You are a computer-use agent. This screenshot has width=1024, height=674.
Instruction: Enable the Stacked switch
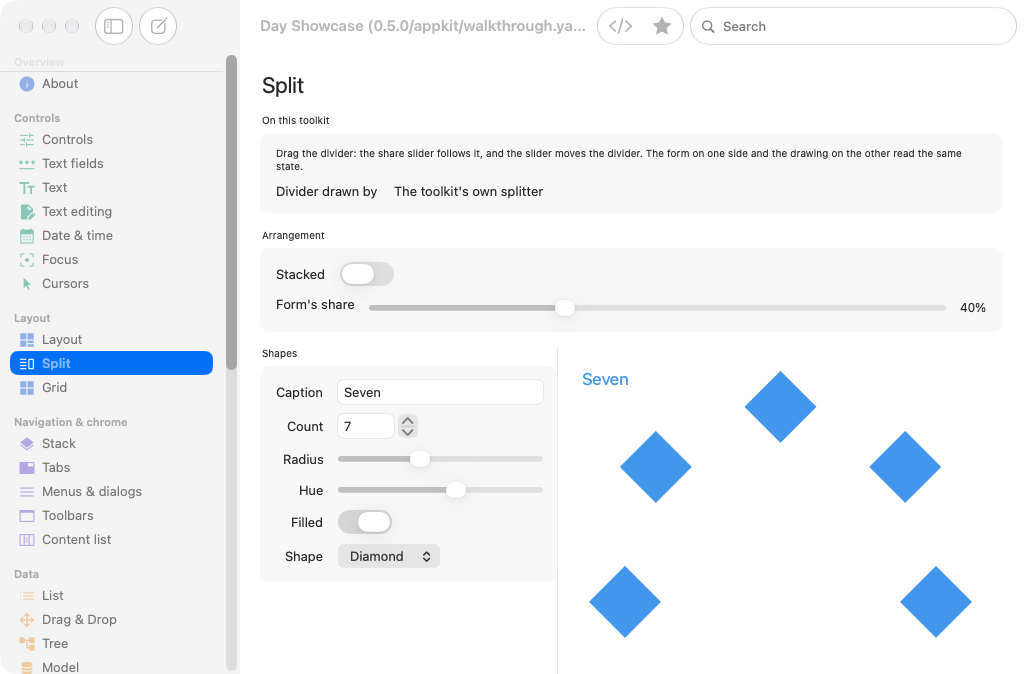tap(367, 274)
